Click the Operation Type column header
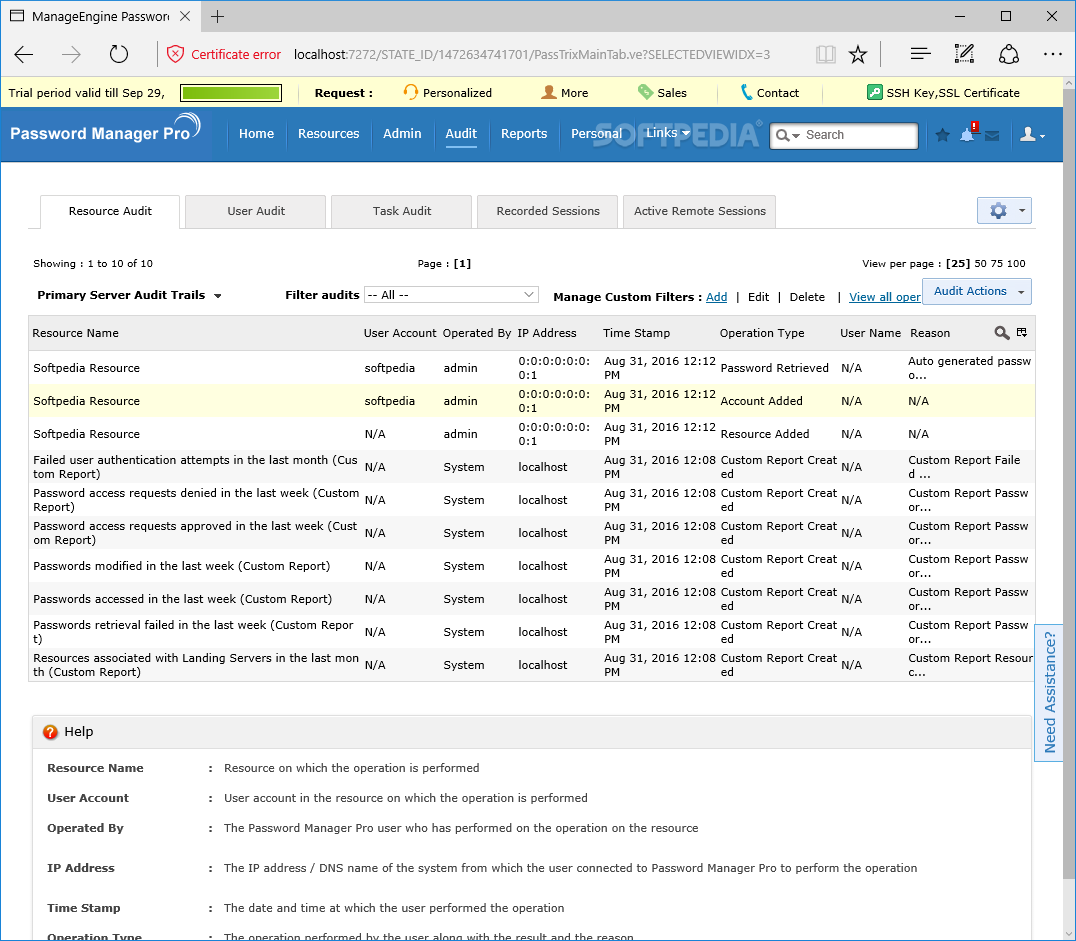The height and width of the screenshot is (941, 1076). (762, 333)
